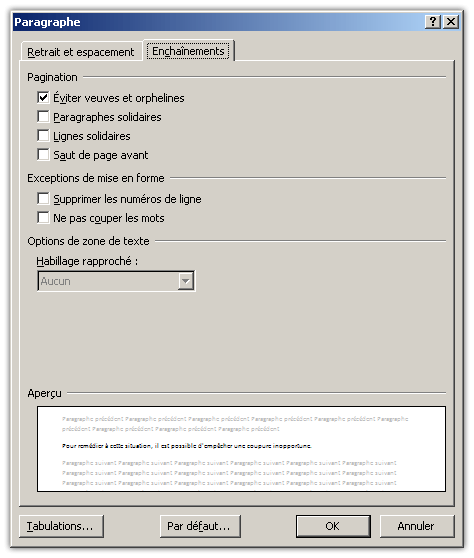Screen dimensions: 474x558
Task: Open the Habillage rapproché dropdown arrow
Action: (185, 281)
